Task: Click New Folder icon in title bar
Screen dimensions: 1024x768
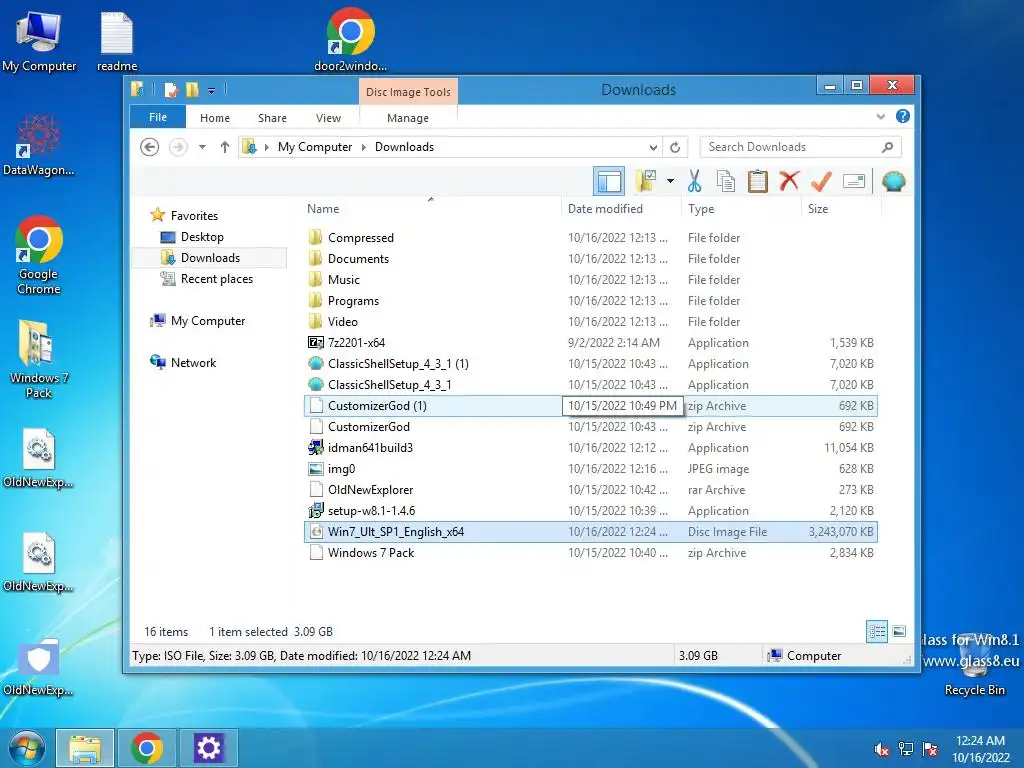Action: [x=192, y=89]
